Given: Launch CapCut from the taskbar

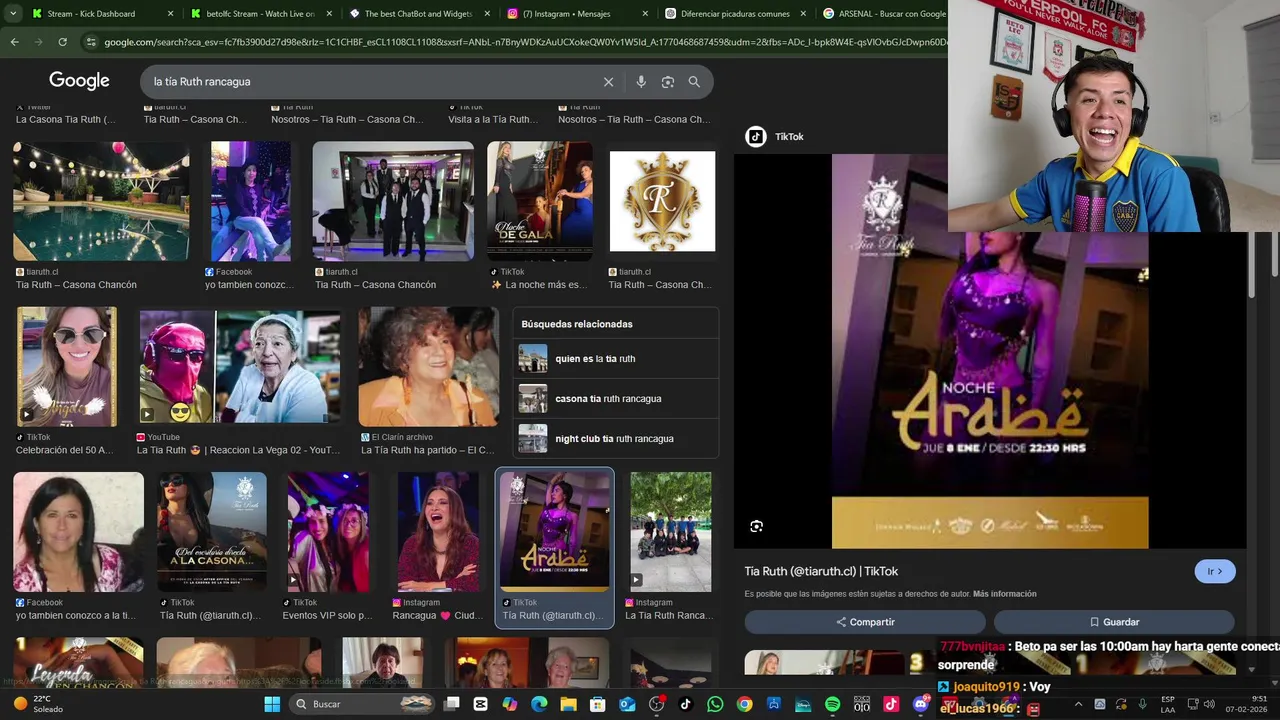Looking at the screenshot, I should point(481,704).
